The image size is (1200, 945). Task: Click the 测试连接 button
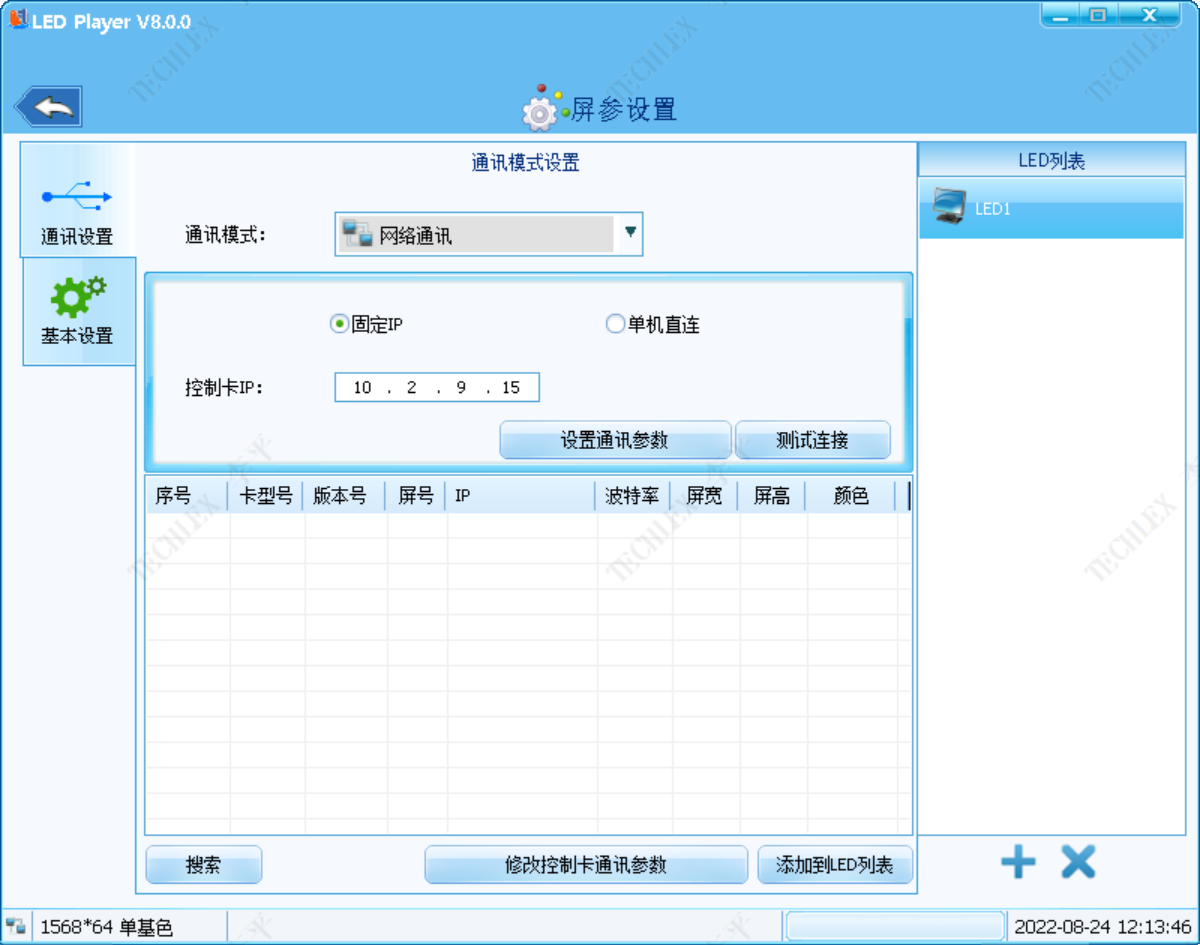click(812, 440)
